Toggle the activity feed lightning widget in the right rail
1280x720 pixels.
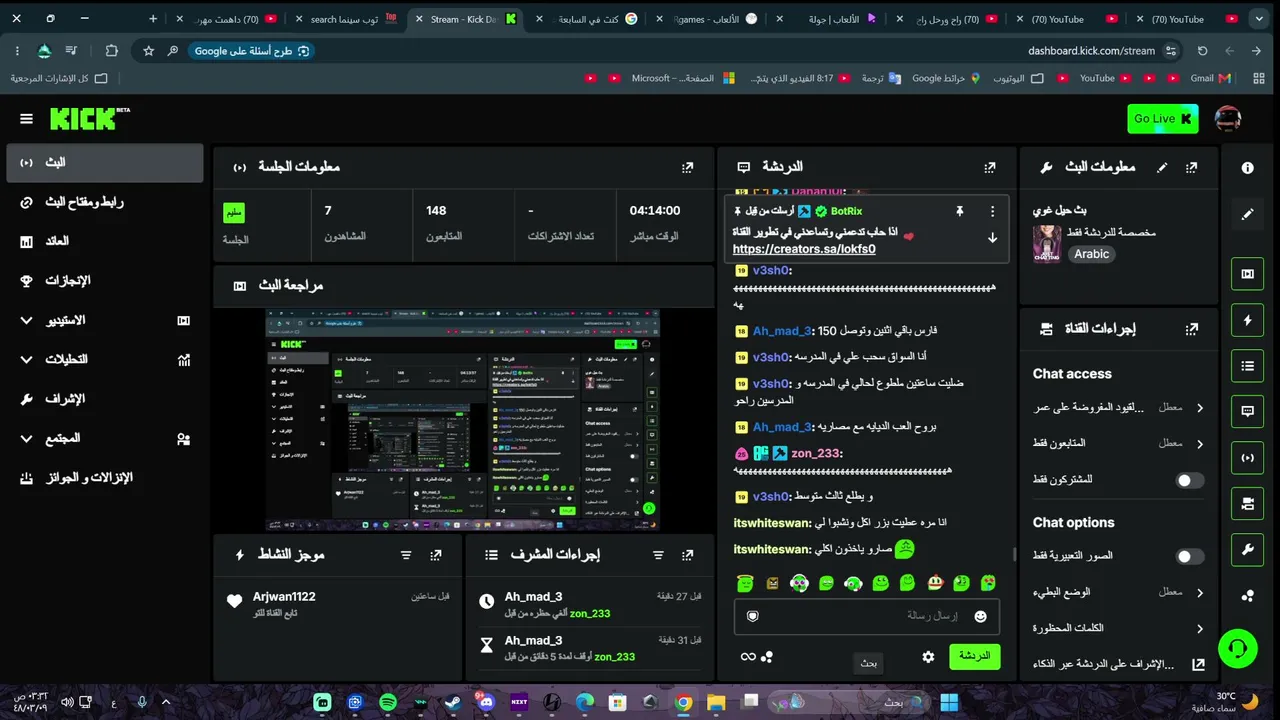point(1247,320)
